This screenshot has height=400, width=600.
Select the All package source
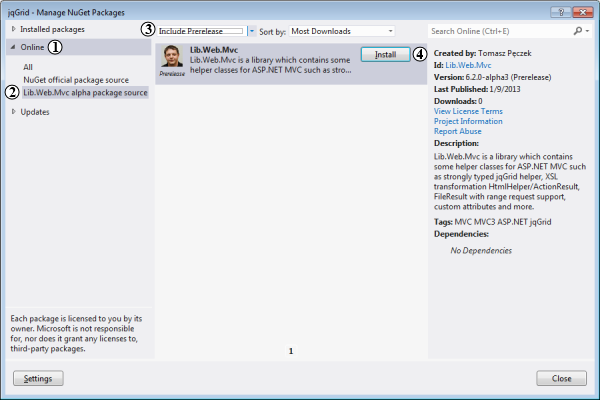pos(28,67)
